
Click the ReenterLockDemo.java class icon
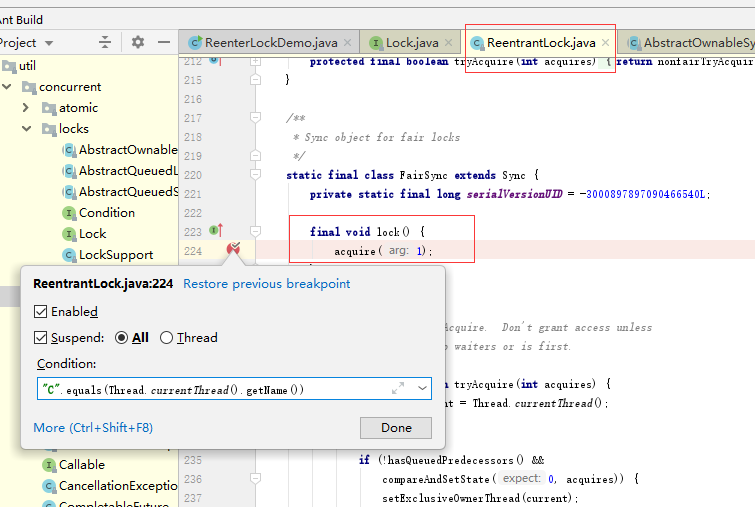(x=195, y=43)
